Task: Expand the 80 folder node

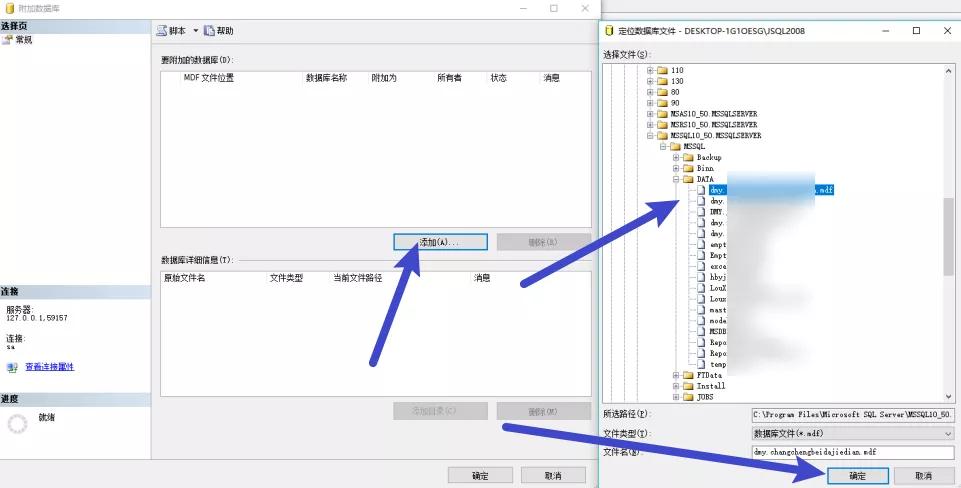Action: (x=650, y=92)
